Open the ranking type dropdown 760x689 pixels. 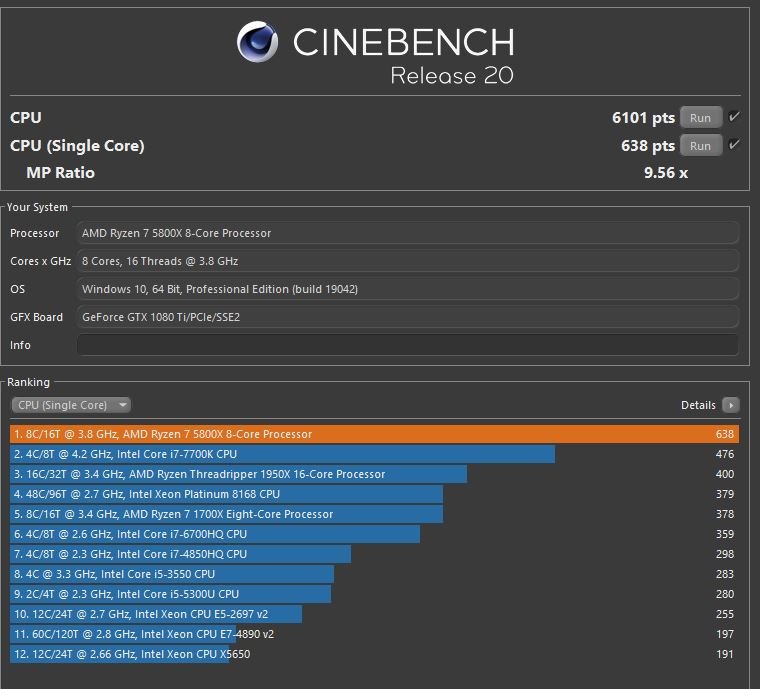click(x=71, y=405)
